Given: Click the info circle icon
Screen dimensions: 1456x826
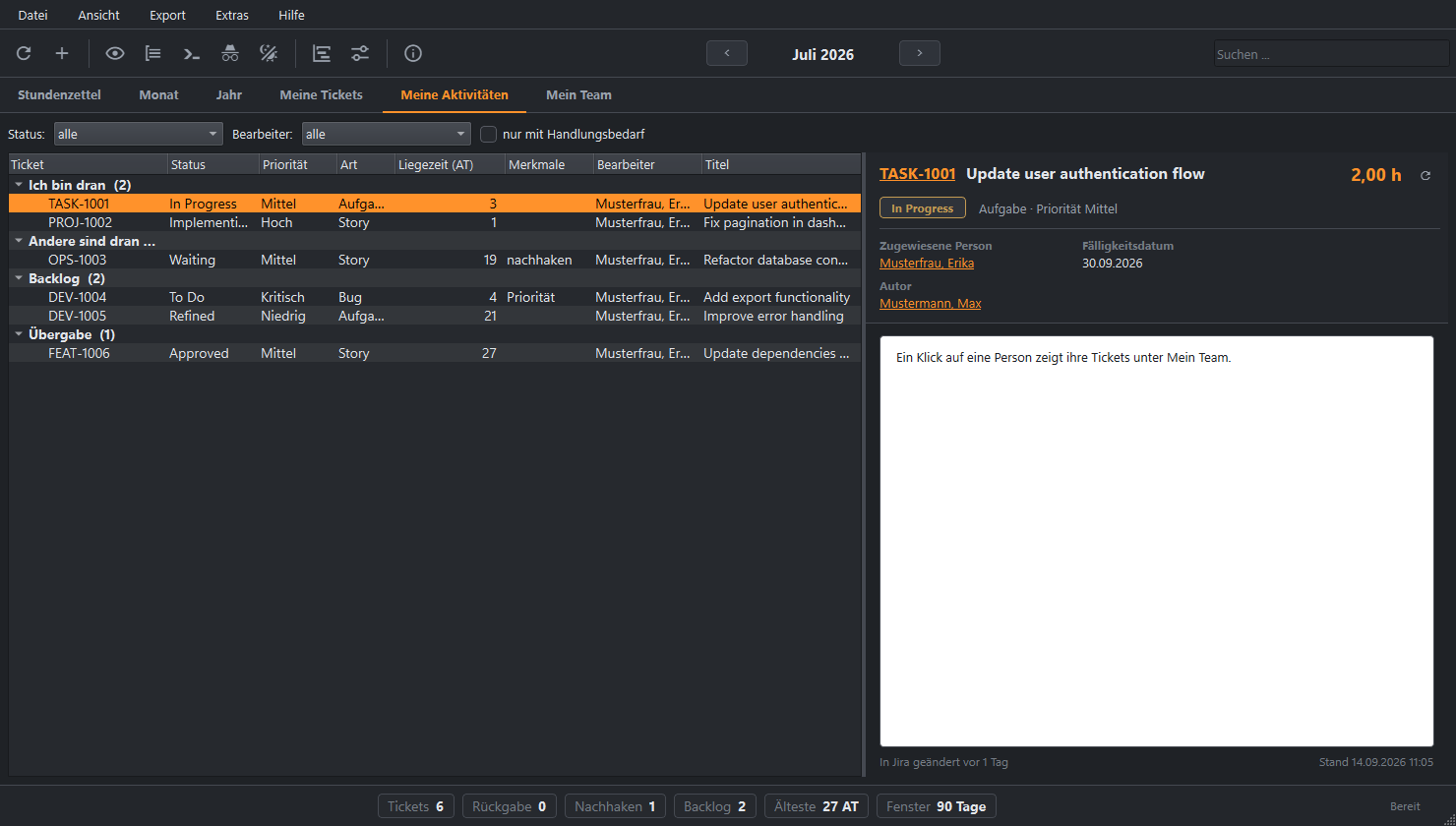Looking at the screenshot, I should (413, 53).
